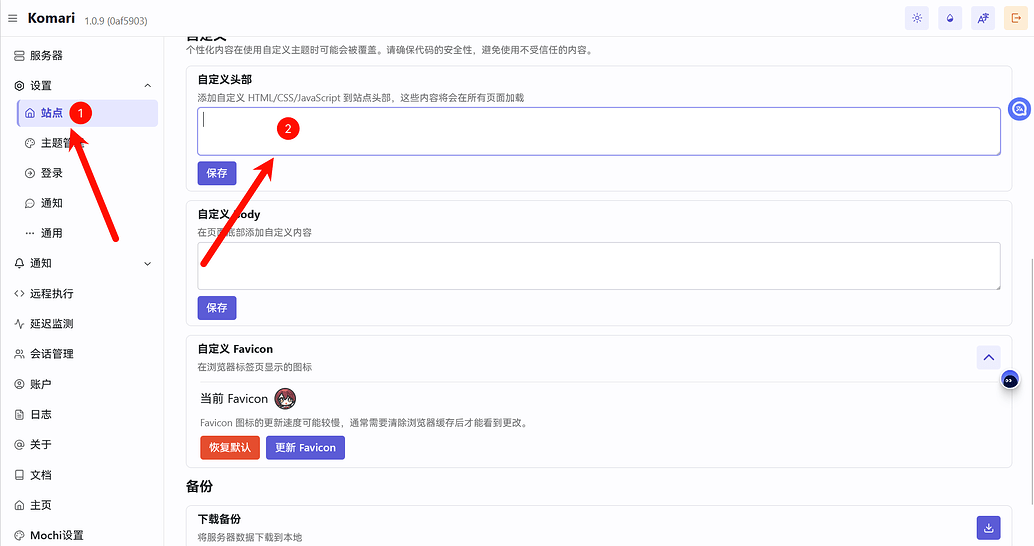Screen dimensions: 1034x546
Task: Click the gear icon beside 设置
Action: (x=19, y=86)
